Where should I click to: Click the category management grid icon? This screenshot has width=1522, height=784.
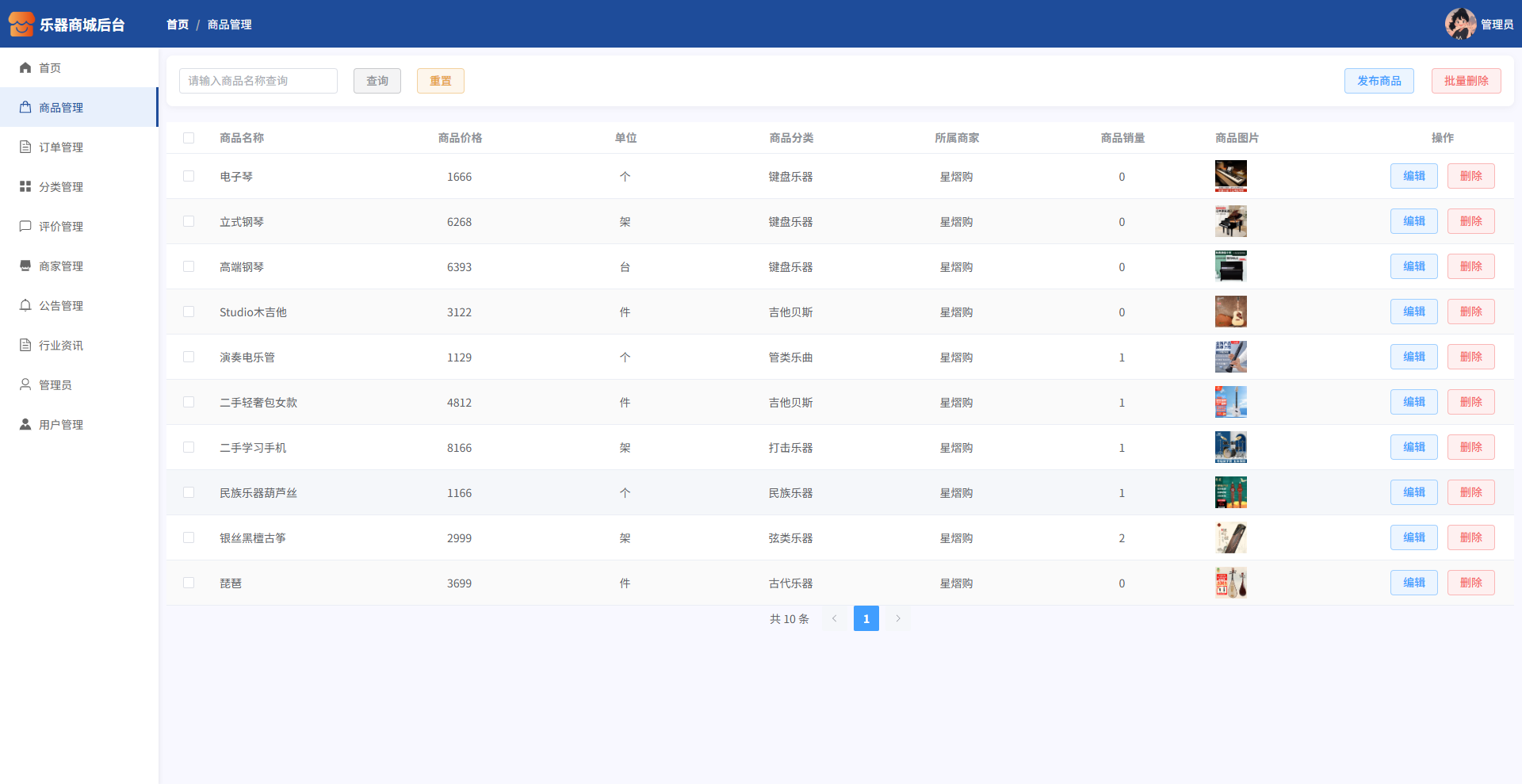[x=25, y=187]
